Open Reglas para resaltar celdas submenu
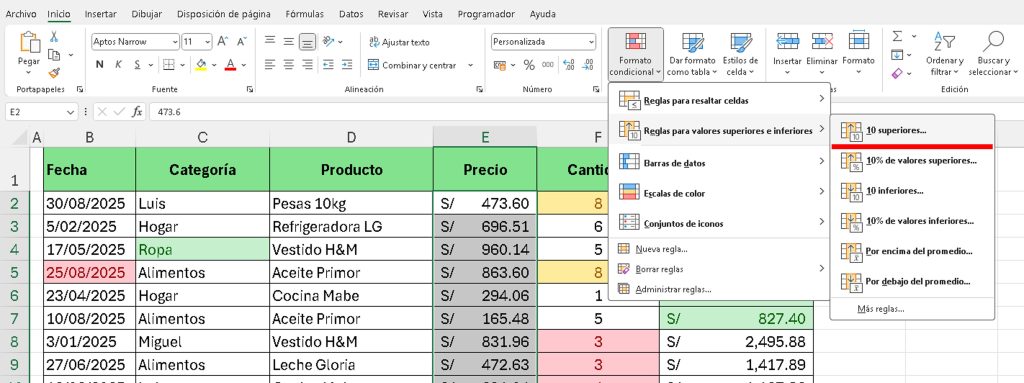Image resolution: width=1024 pixels, height=383 pixels. pyautogui.click(x=720, y=100)
